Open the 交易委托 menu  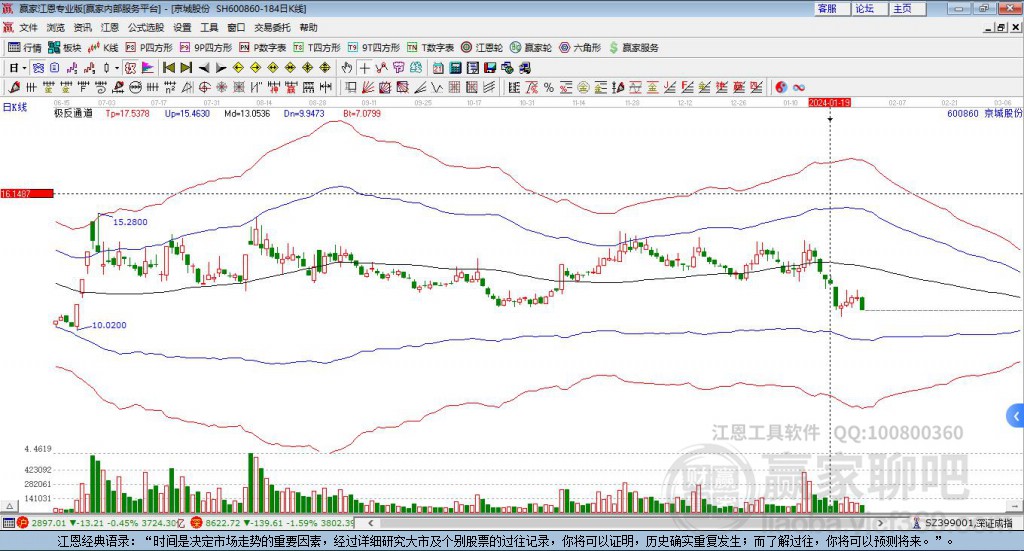[272, 27]
